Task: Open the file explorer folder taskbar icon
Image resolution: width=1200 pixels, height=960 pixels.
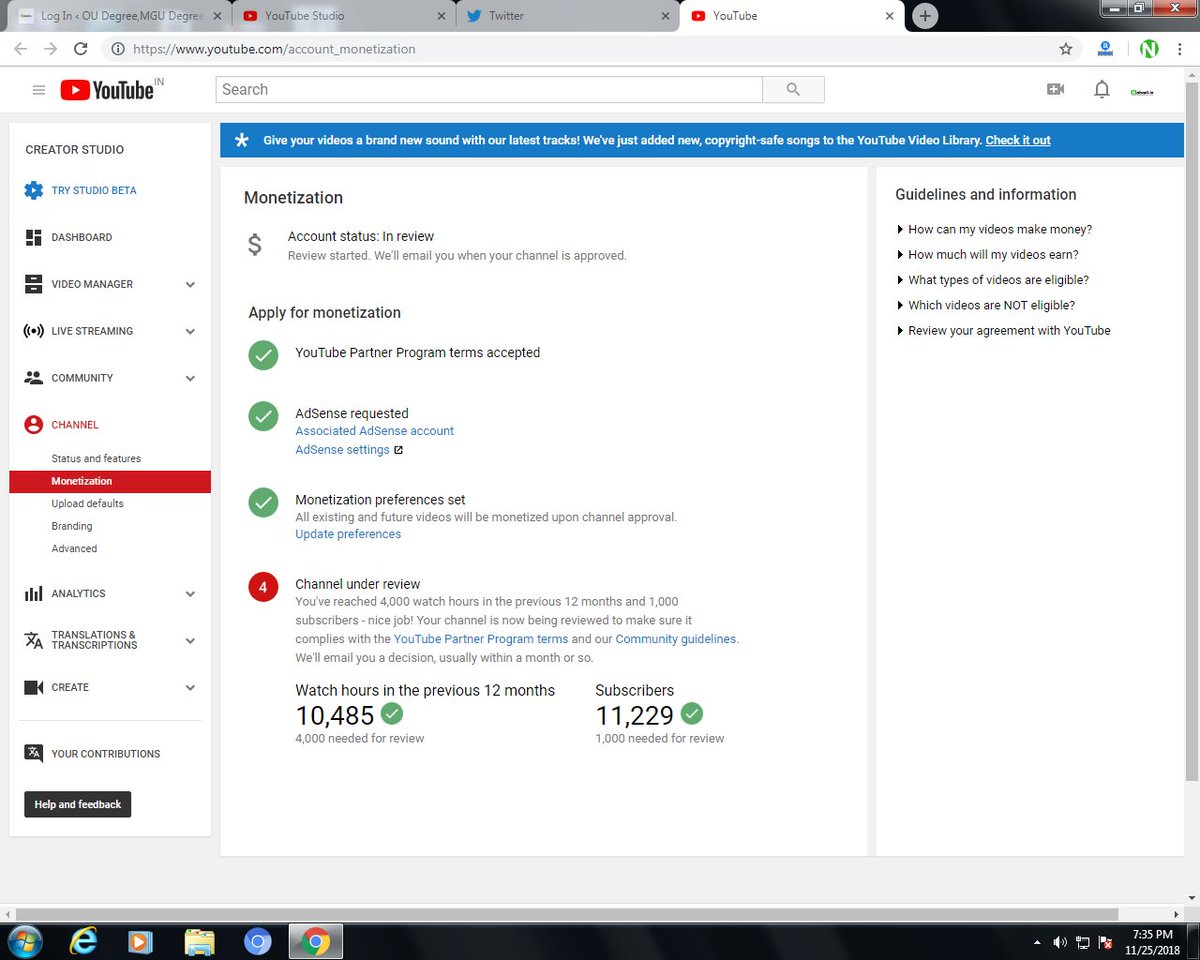Action: [x=200, y=942]
